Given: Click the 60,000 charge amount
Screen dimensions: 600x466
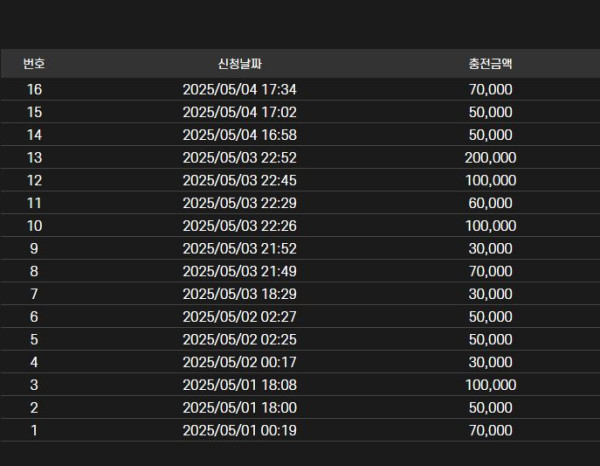Looking at the screenshot, I should point(490,203).
